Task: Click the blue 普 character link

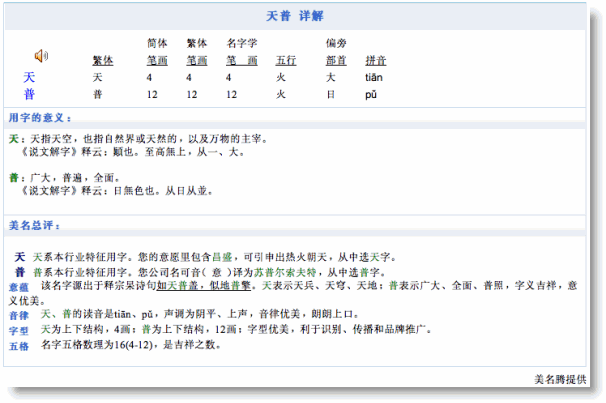Action: (29, 94)
